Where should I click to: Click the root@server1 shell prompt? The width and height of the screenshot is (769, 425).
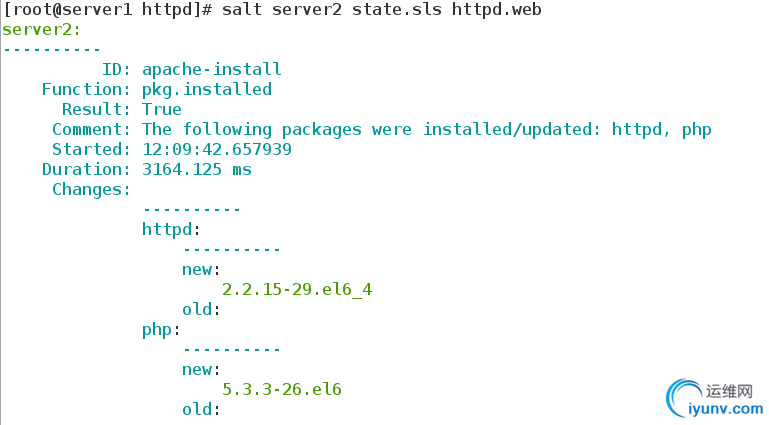tap(107, 9)
